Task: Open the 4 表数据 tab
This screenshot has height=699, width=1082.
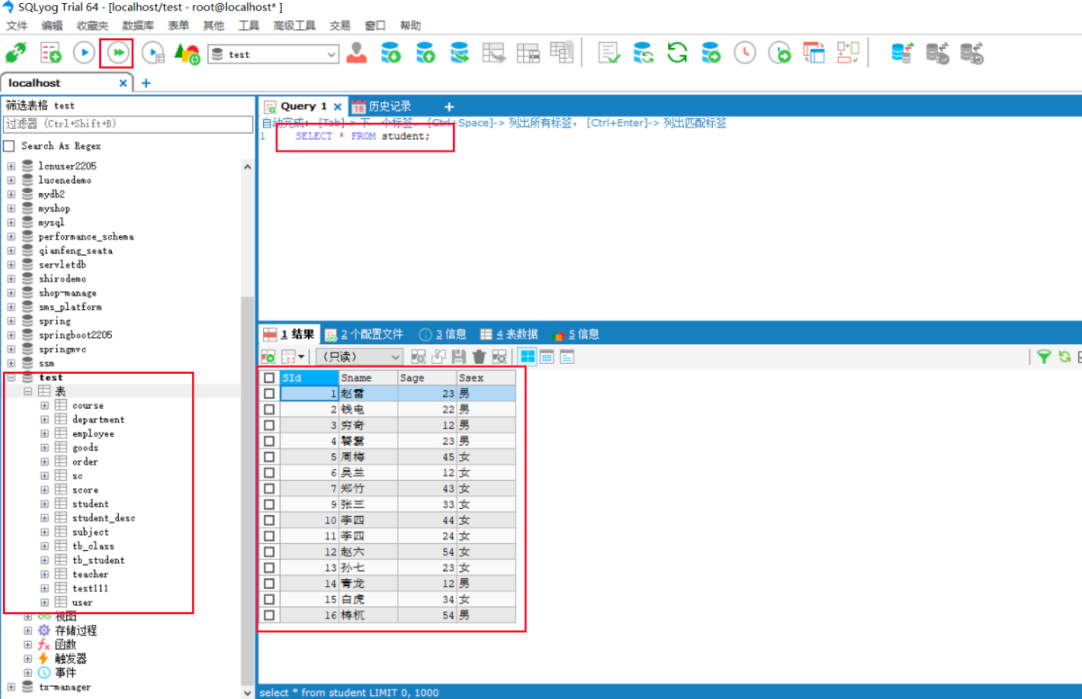Action: (x=508, y=334)
